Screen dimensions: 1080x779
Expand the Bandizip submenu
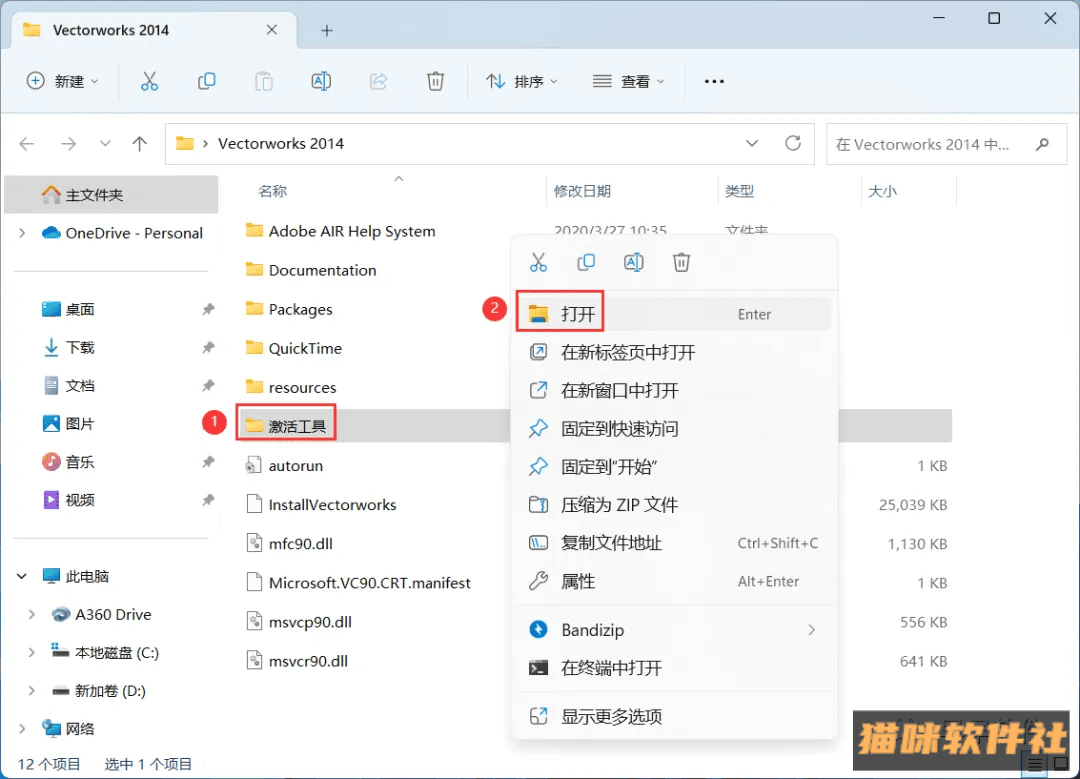(812, 630)
